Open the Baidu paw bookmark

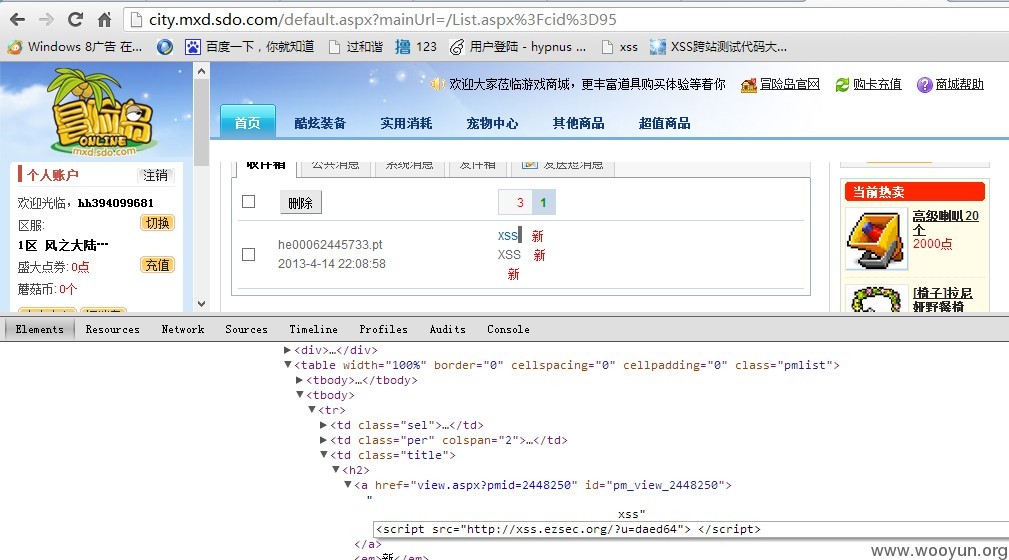pos(250,46)
